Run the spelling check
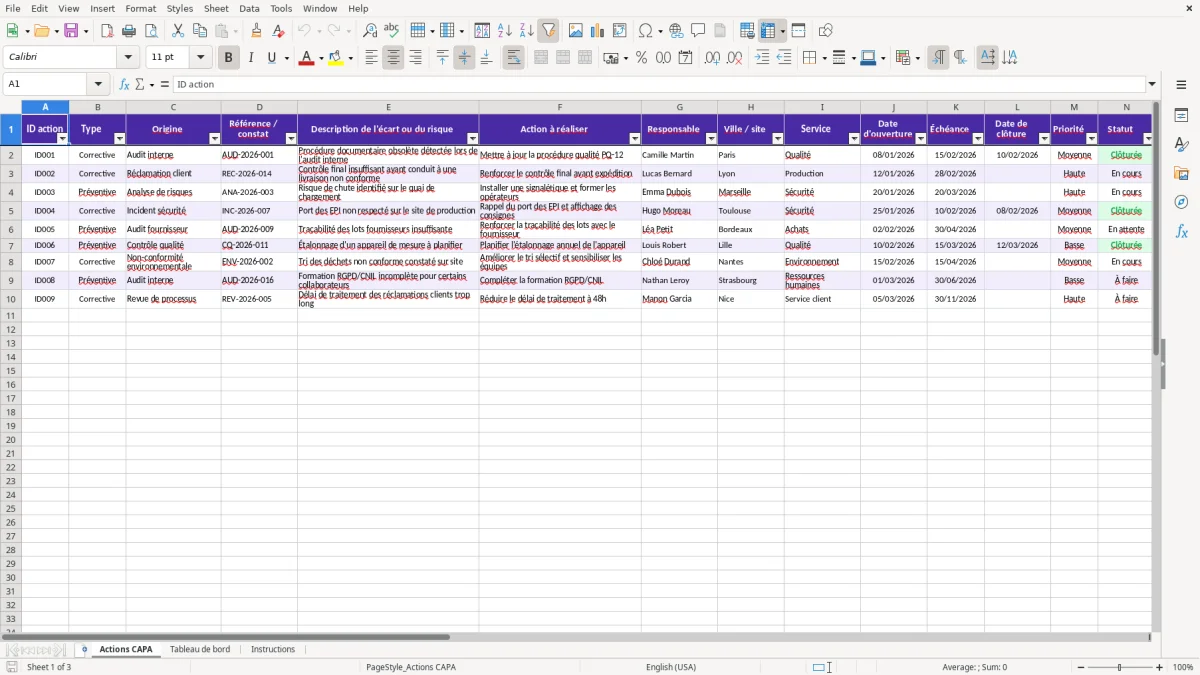 tap(392, 31)
